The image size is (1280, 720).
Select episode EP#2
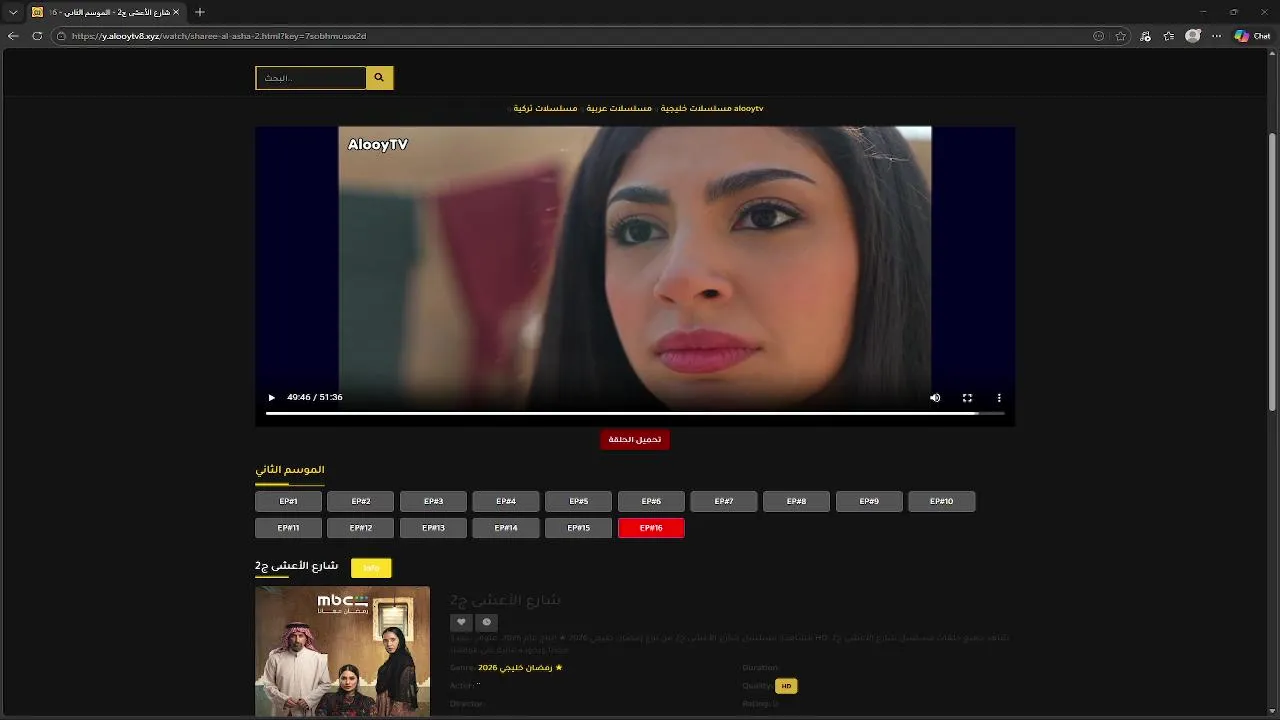[360, 501]
